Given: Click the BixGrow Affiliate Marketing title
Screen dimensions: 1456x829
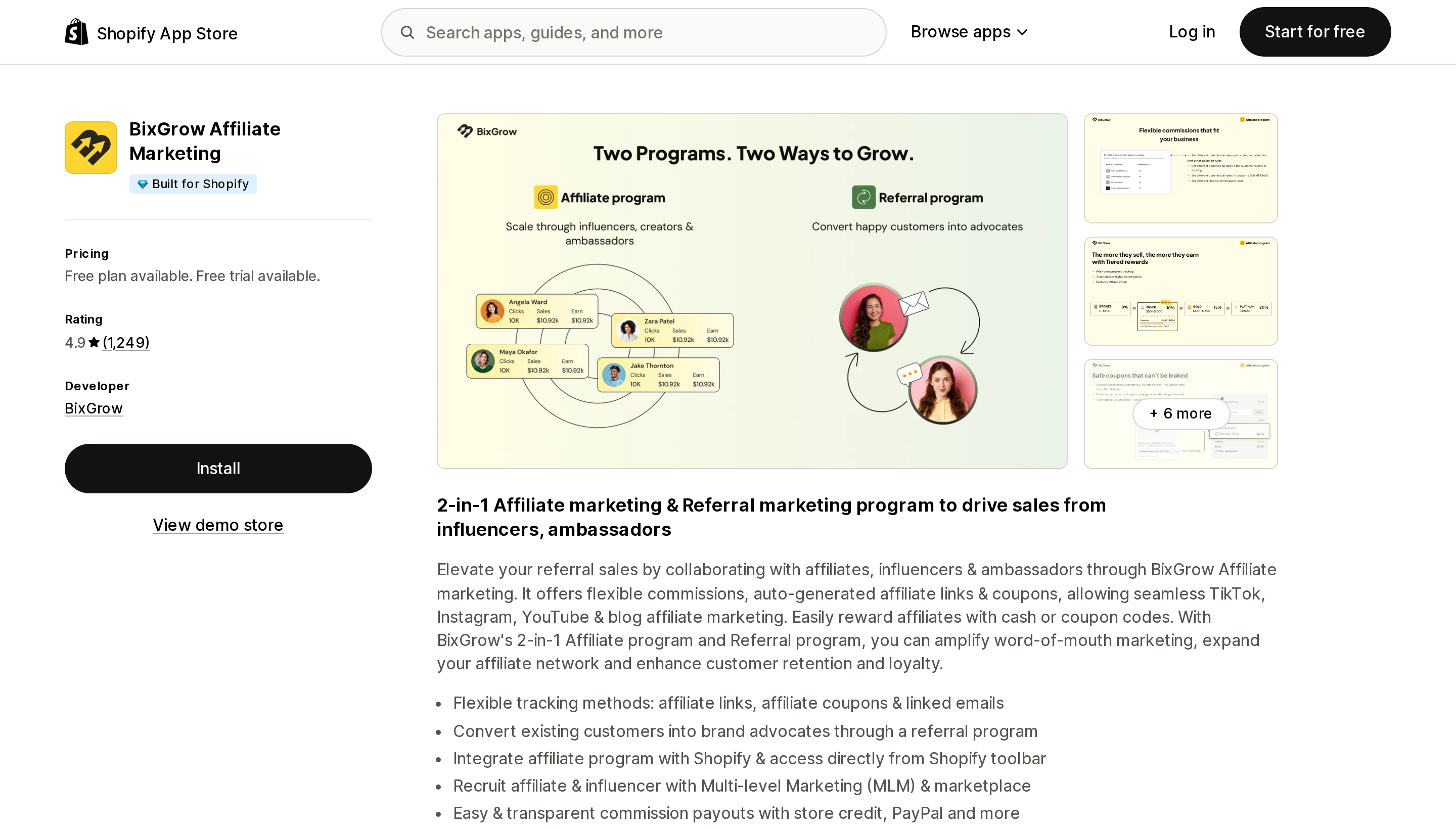Looking at the screenshot, I should coord(205,141).
